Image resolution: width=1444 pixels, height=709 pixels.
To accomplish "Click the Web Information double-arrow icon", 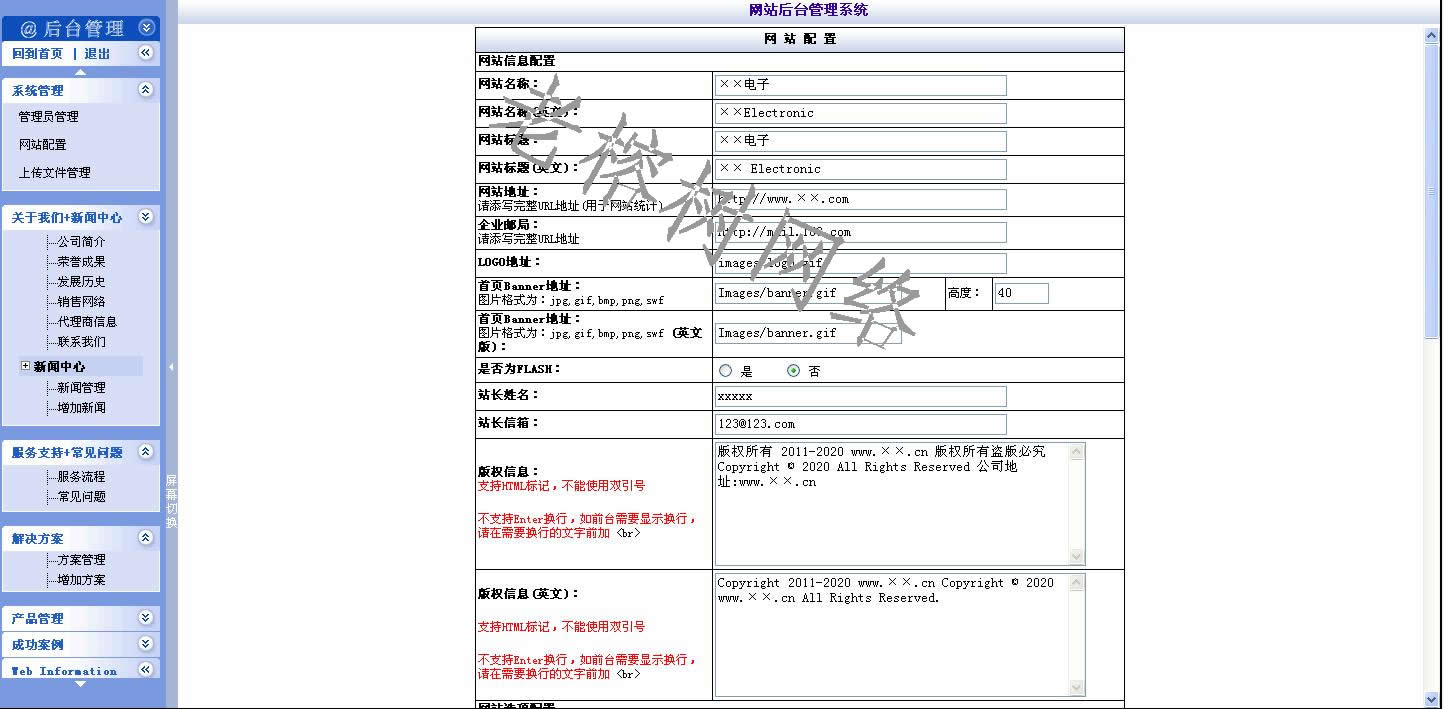I will pyautogui.click(x=146, y=669).
